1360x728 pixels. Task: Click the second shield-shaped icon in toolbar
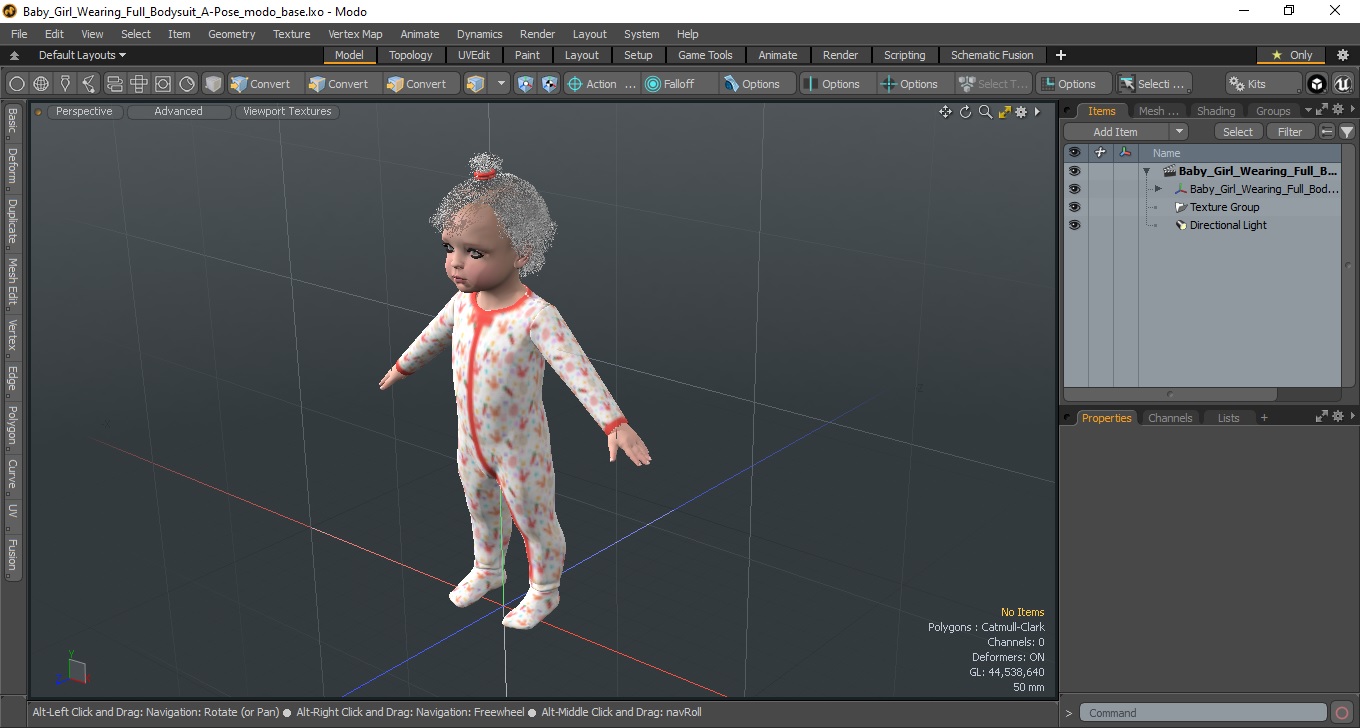pos(549,84)
